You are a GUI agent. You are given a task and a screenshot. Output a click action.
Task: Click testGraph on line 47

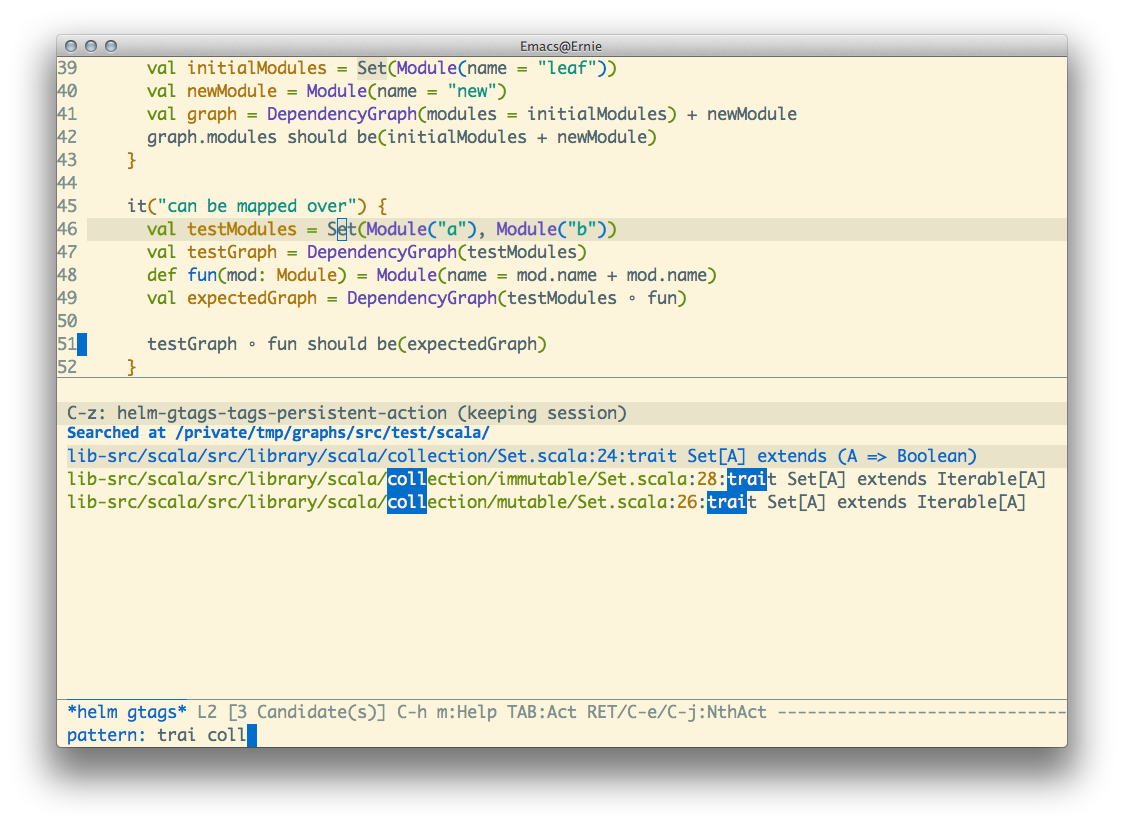[x=232, y=252]
